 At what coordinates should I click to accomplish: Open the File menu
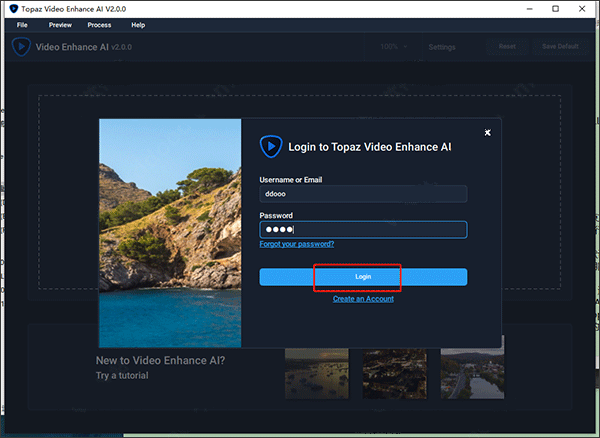(x=22, y=25)
